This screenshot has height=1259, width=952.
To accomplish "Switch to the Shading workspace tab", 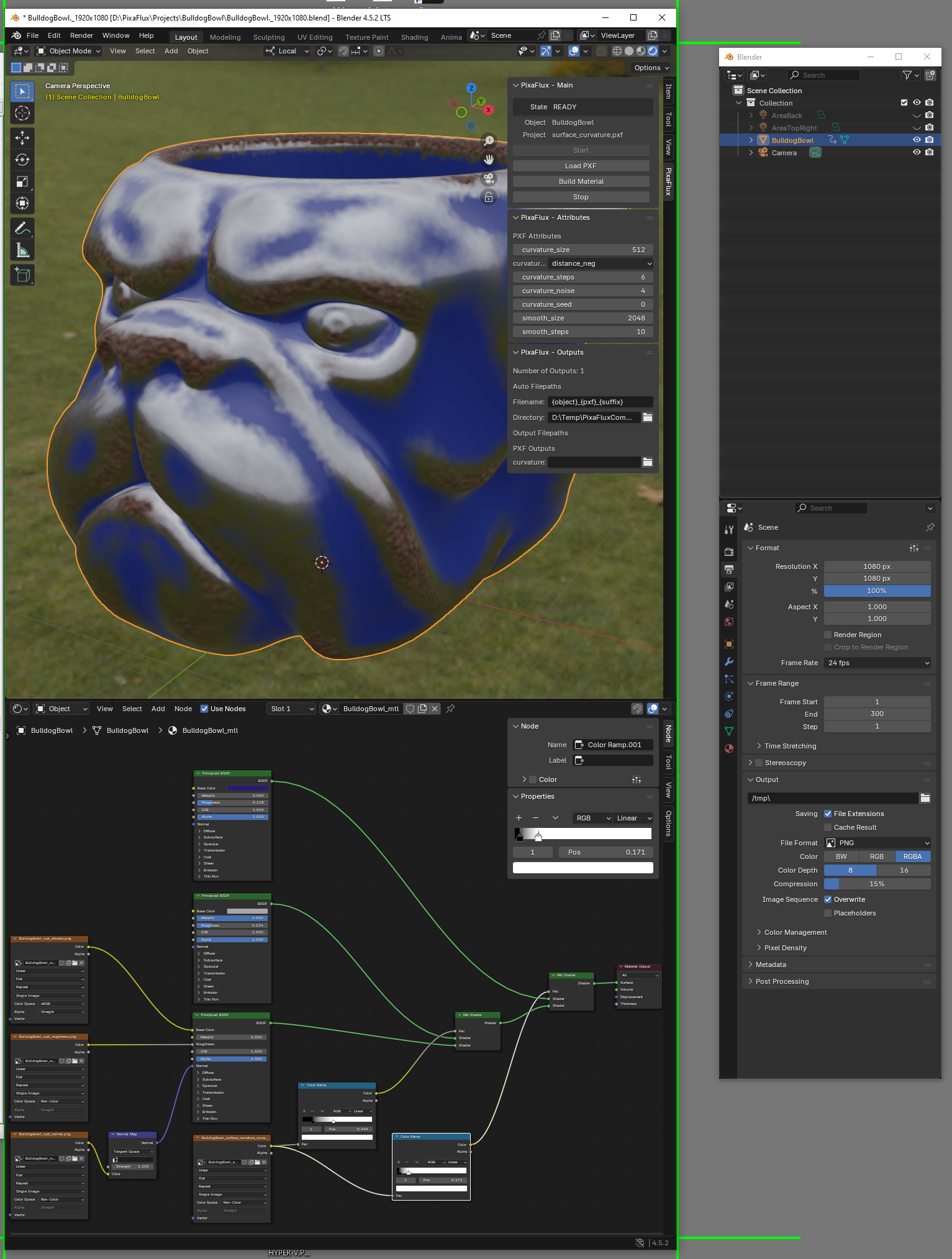I will pyautogui.click(x=414, y=37).
